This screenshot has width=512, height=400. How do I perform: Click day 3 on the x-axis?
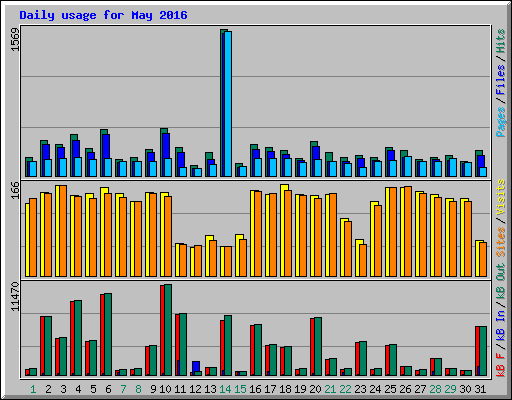click(x=63, y=389)
